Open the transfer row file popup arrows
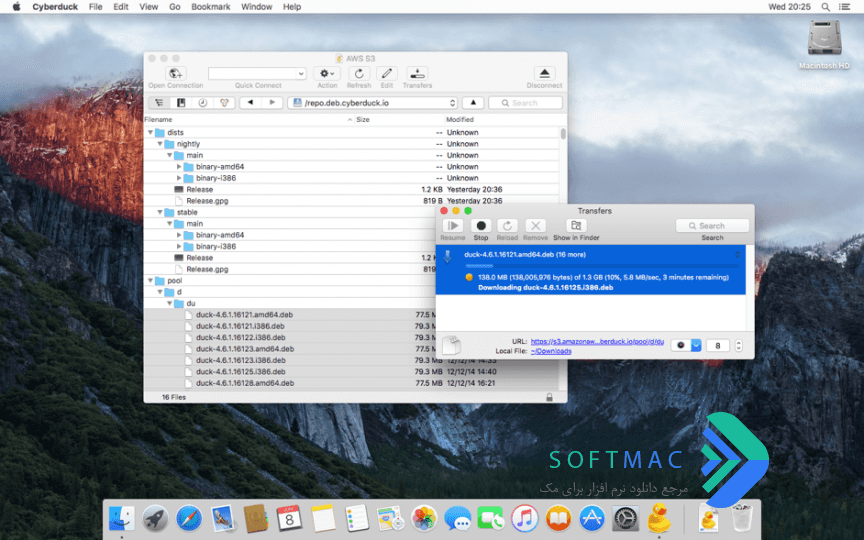The image size is (864, 540). (x=737, y=255)
